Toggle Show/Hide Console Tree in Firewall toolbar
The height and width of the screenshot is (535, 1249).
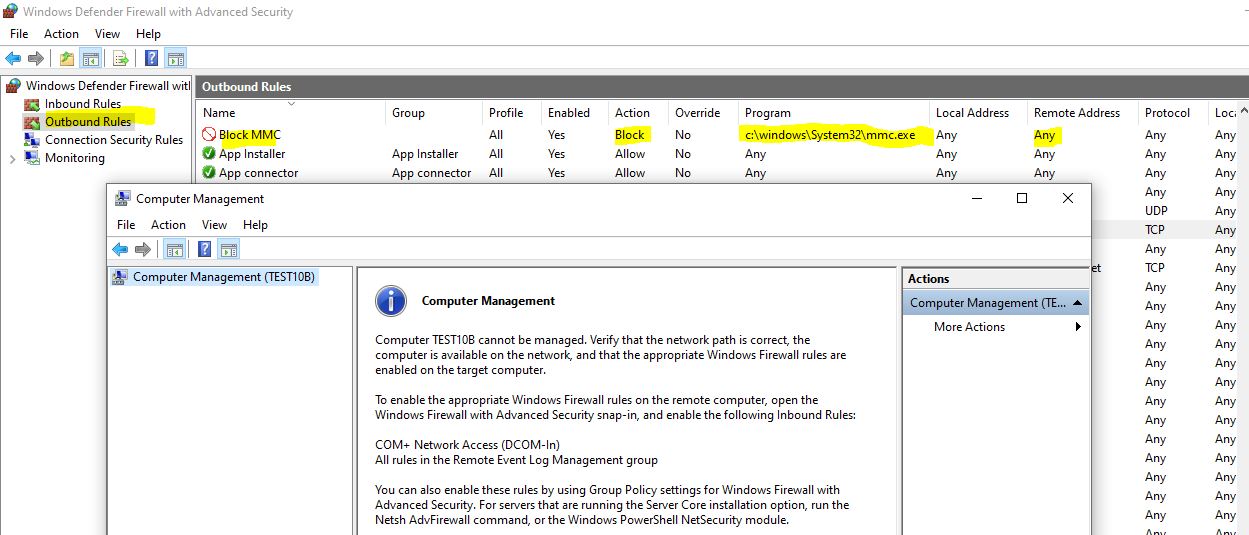90,58
